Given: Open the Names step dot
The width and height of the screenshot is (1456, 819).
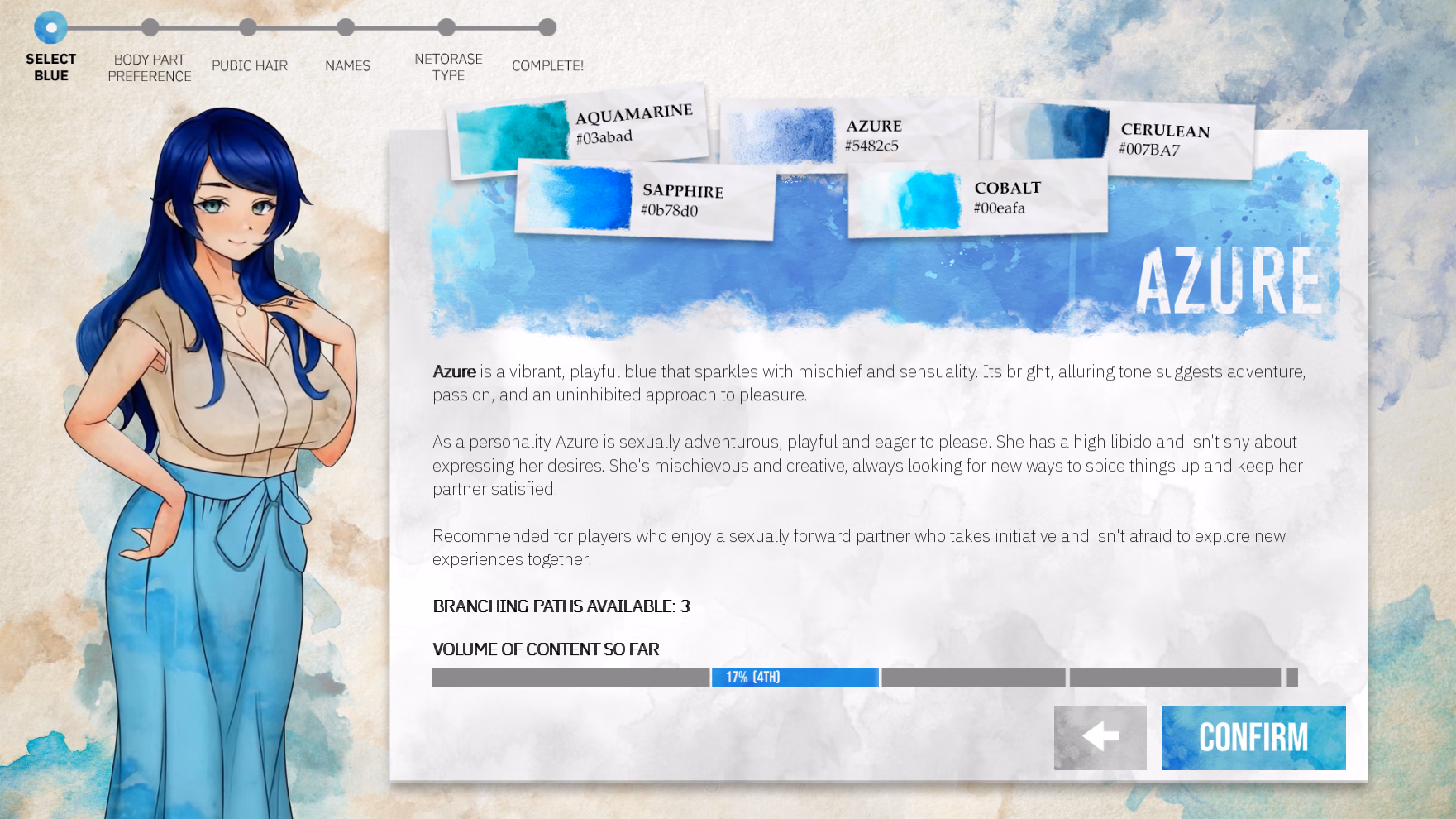Looking at the screenshot, I should point(346,27).
